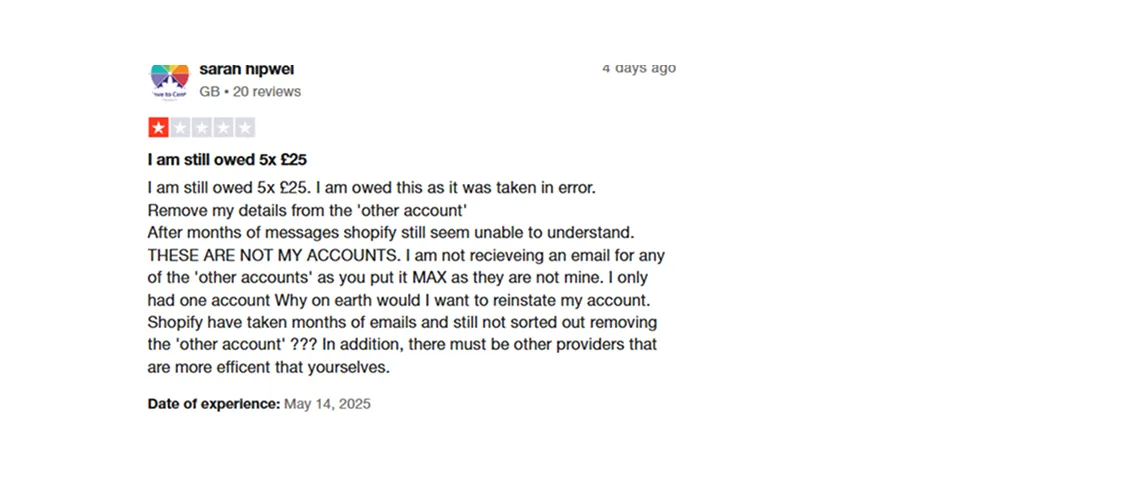Click the 'Date of experience:' label

[213, 404]
